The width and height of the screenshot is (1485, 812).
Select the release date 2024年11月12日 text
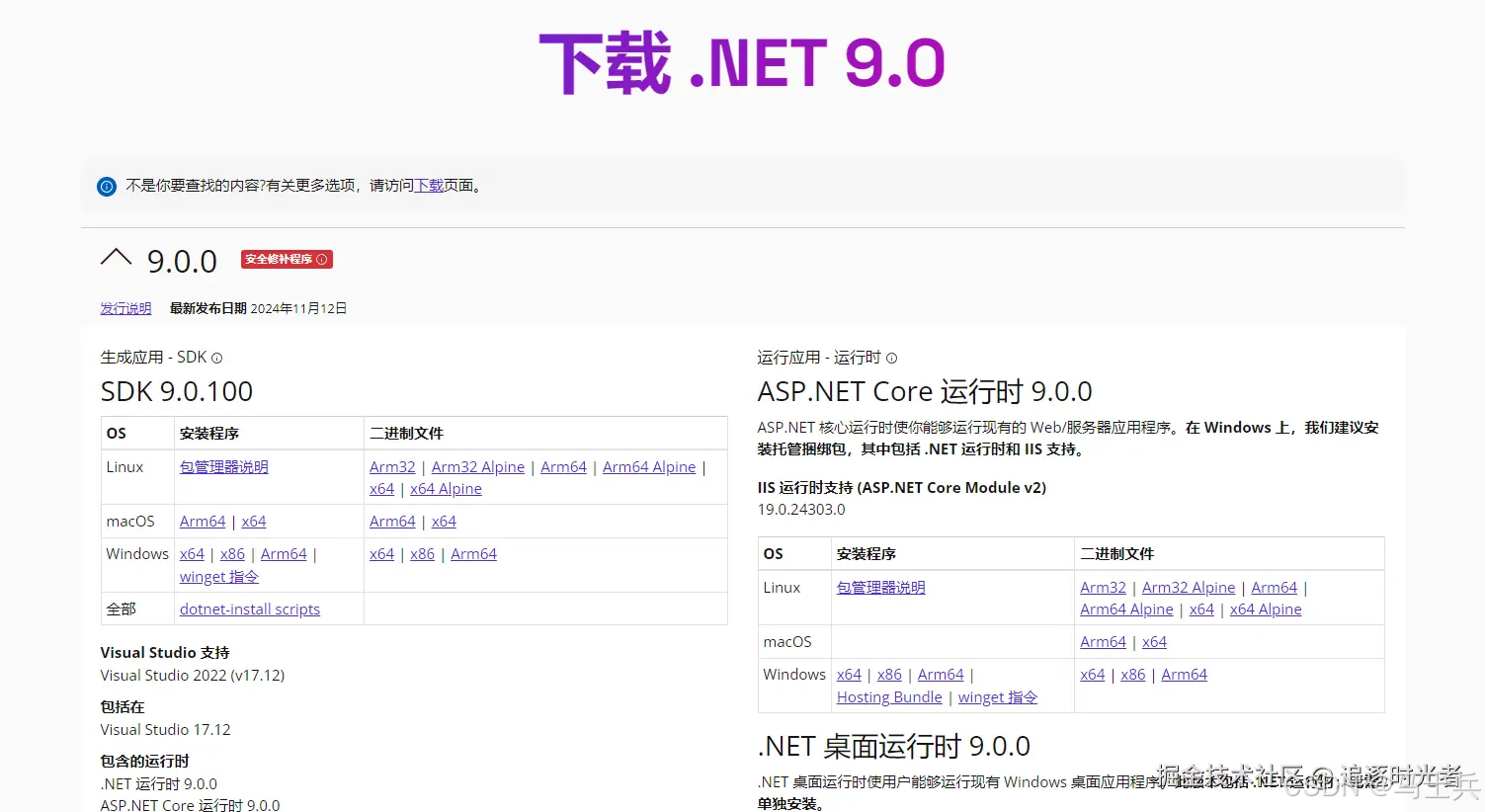298,308
